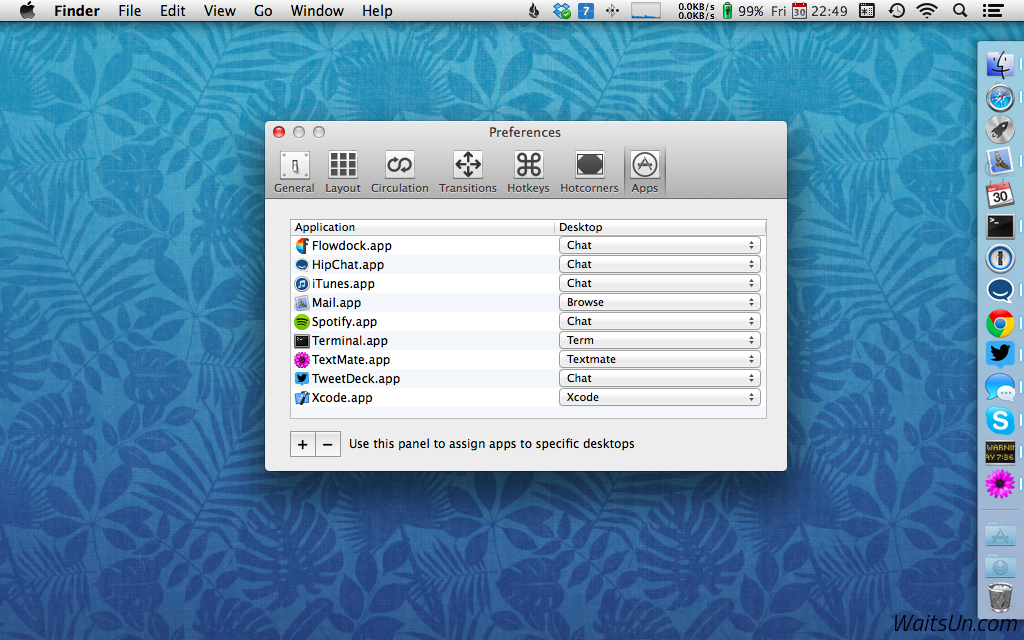This screenshot has height=640, width=1024.
Task: Select the Spotify.app row
Action: 344,322
